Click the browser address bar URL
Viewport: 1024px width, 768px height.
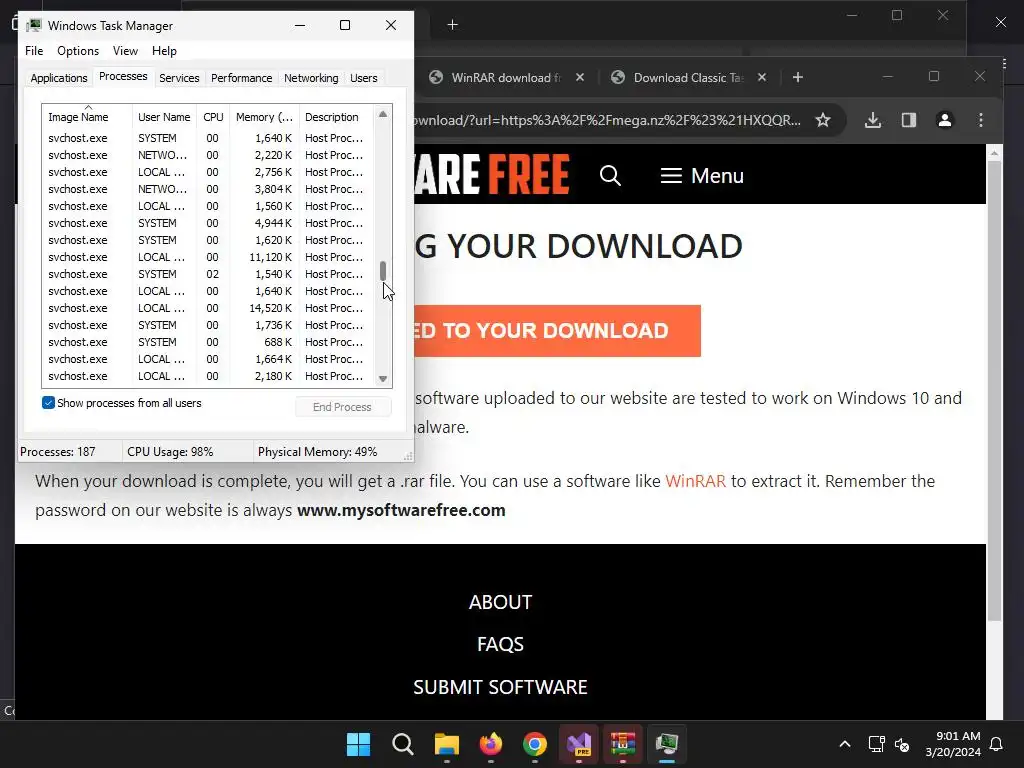[607, 120]
